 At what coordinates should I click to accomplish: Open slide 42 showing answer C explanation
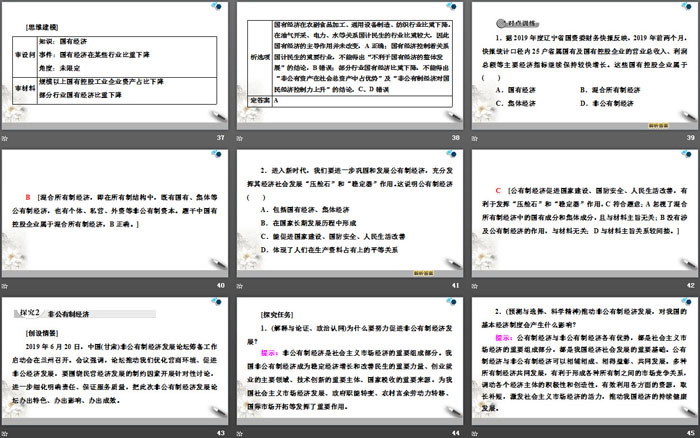click(x=584, y=214)
